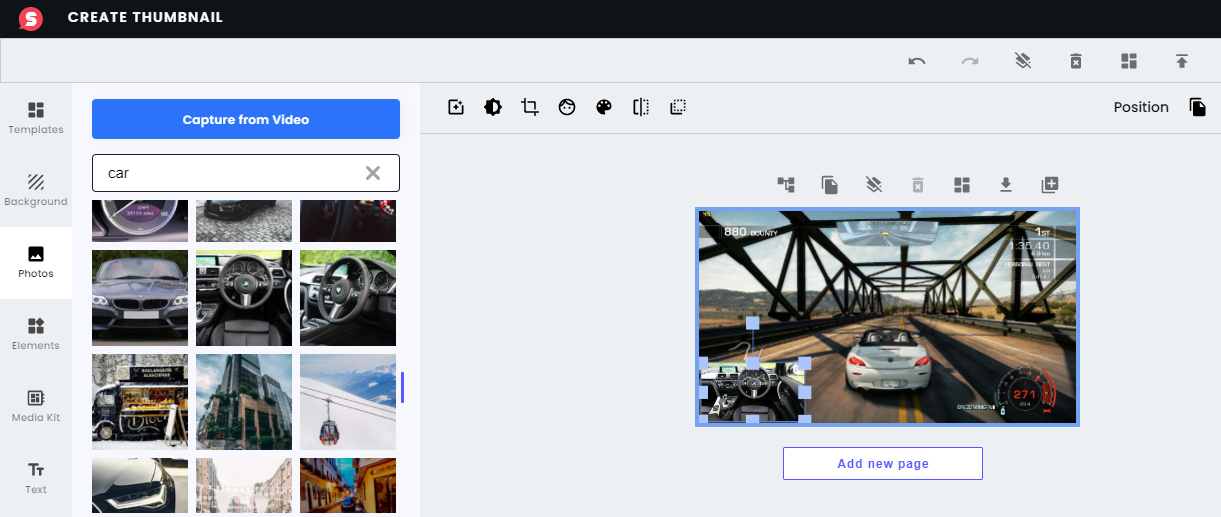This screenshot has width=1221, height=517.
Task: Click the red S logo icon
Action: (x=31, y=18)
